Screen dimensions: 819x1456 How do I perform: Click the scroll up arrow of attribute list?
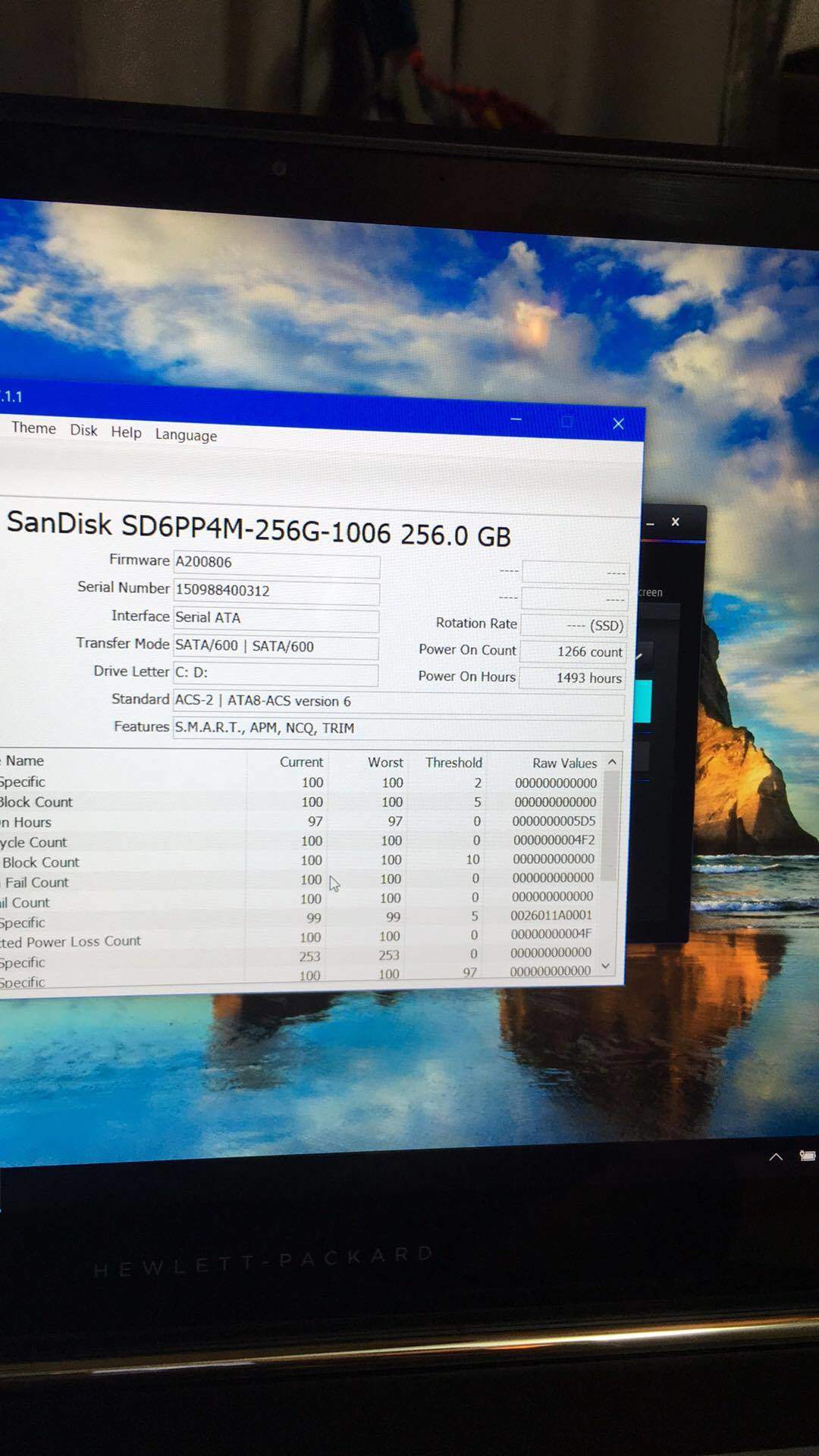[x=612, y=762]
